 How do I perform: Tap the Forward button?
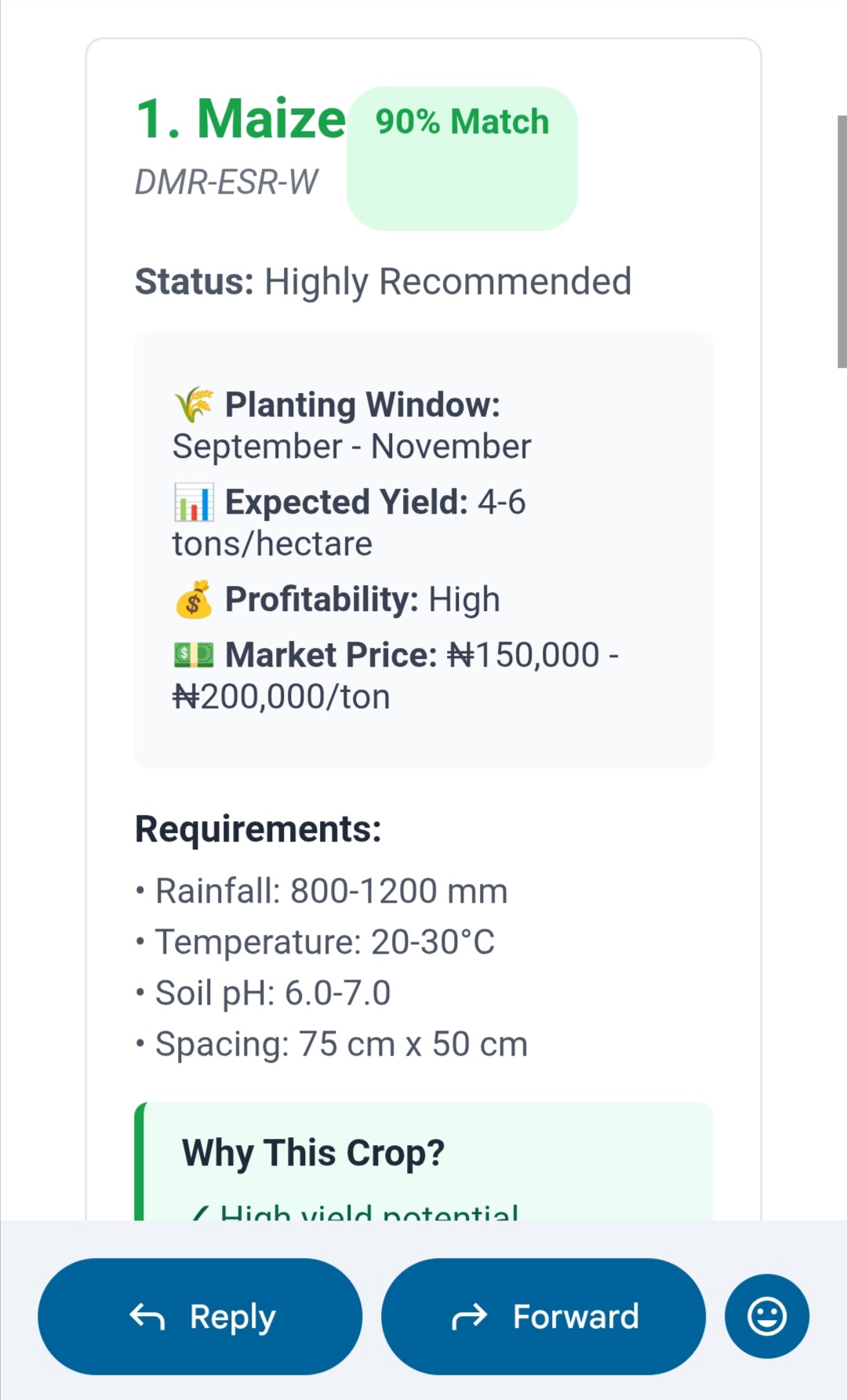click(x=543, y=1317)
